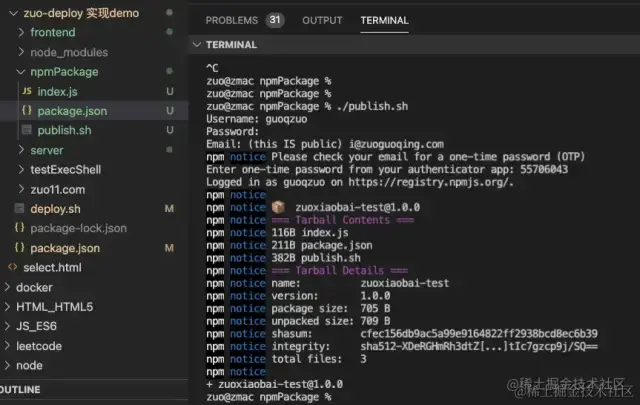Open index.js in npmPackage
Image resolution: width=640 pixels, height=405 pixels.
[58, 91]
